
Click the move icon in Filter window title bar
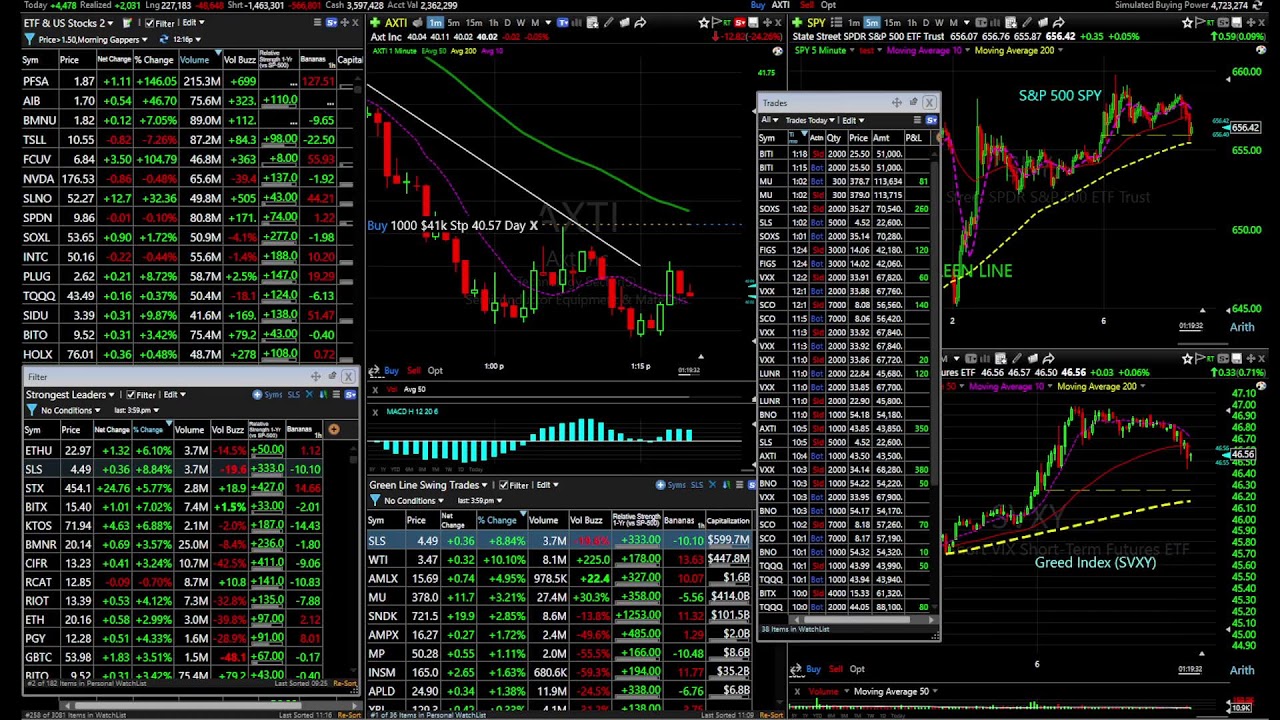pyautogui.click(x=316, y=377)
